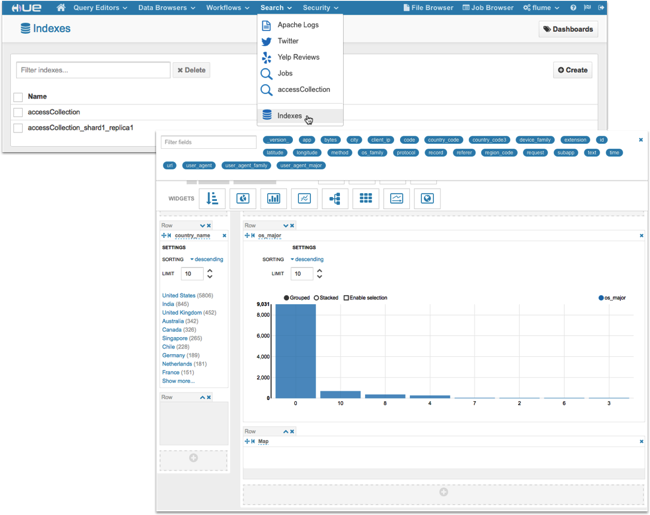This screenshot has width=650, height=515.
Task: Remove the os_major widget
Action: pos(641,236)
